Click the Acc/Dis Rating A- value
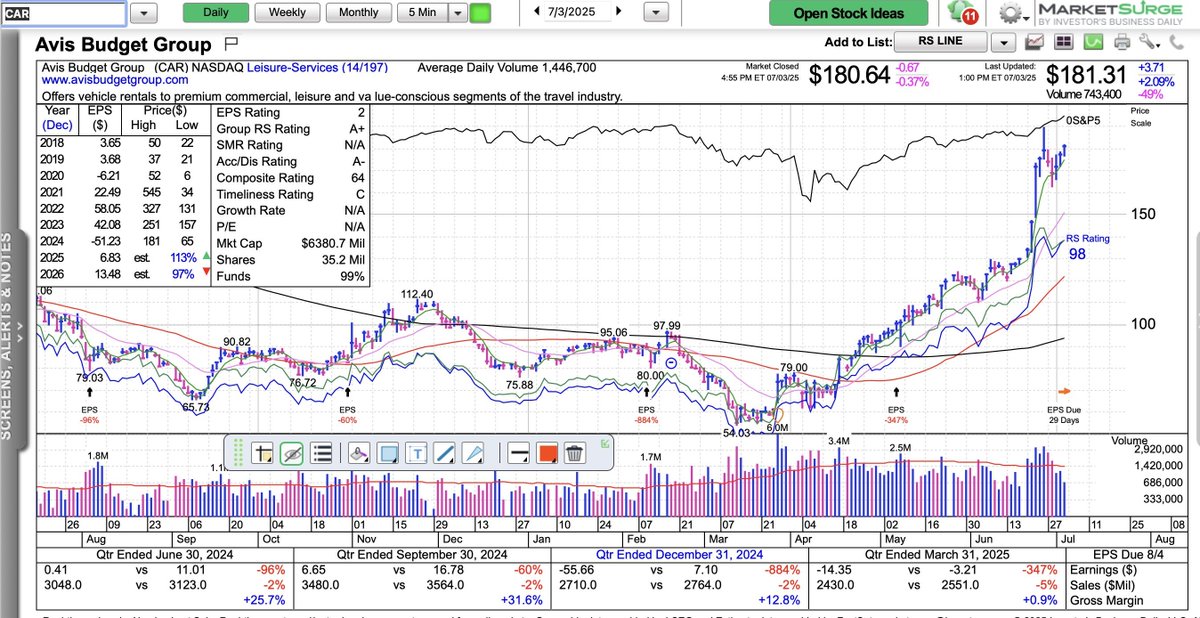1200x618 pixels. coord(356,162)
